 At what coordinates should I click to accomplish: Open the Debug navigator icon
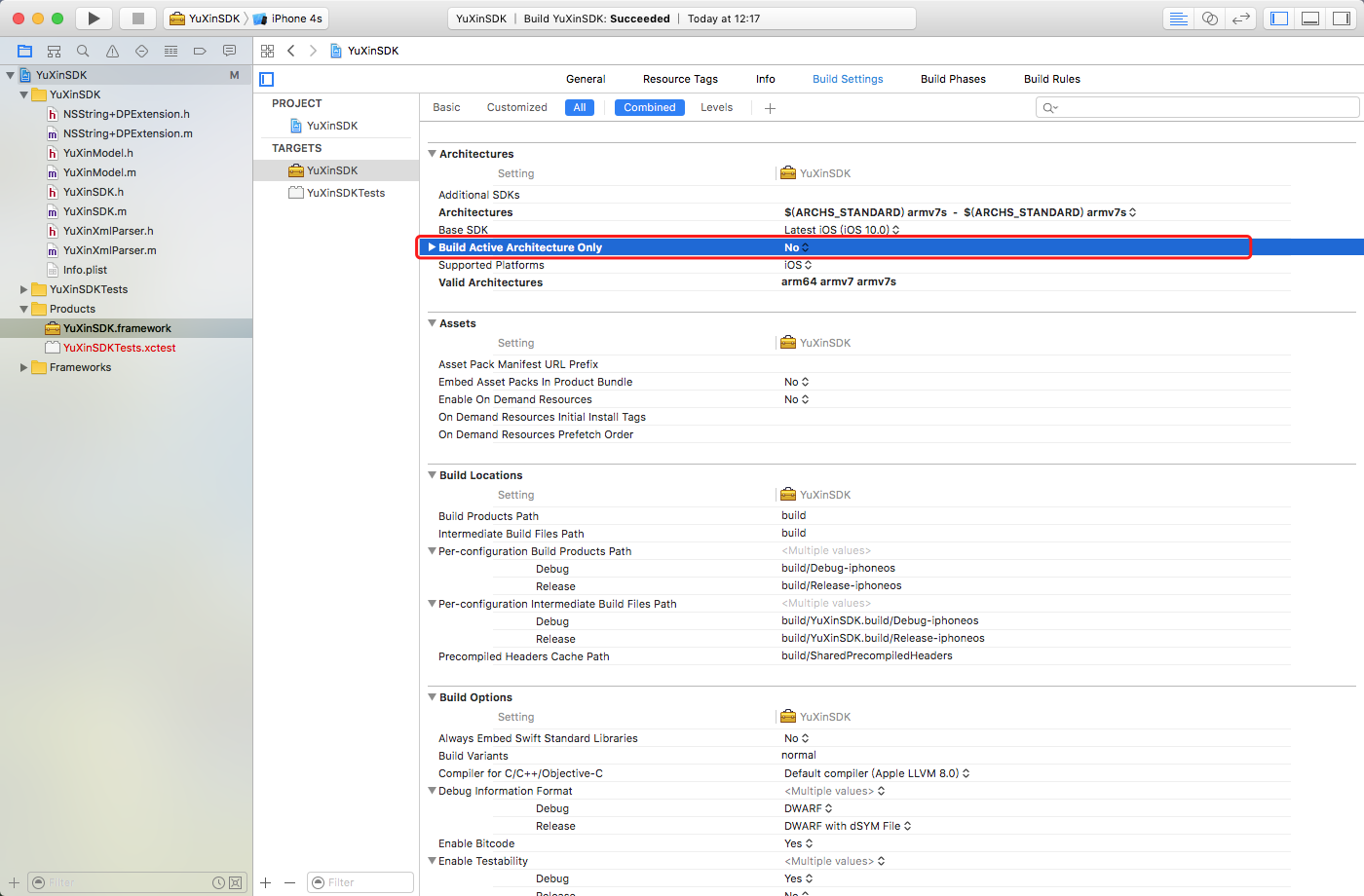coord(170,51)
